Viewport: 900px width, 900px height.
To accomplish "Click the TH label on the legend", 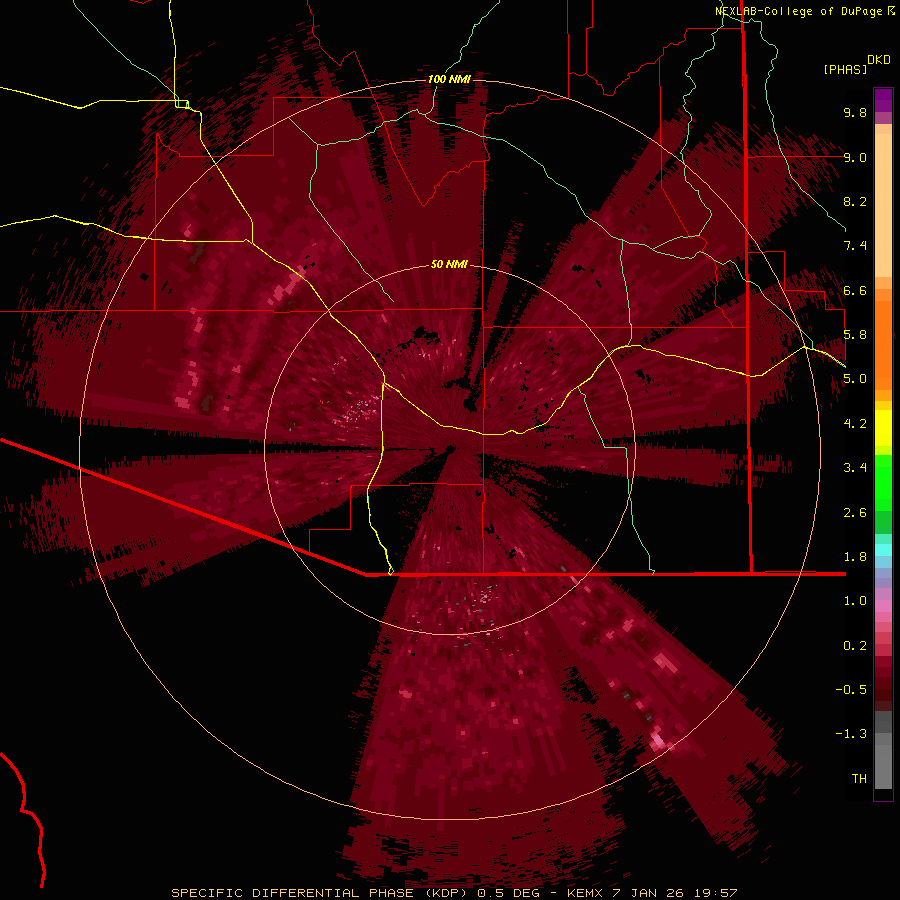I will (859, 779).
